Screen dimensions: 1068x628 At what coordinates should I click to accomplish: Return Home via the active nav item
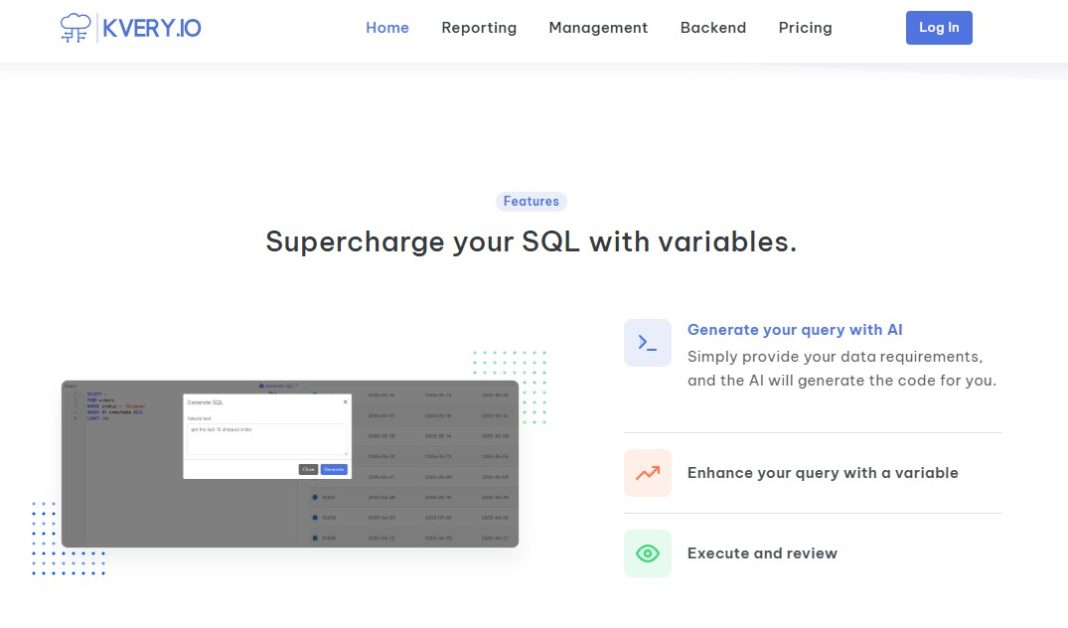tap(387, 28)
